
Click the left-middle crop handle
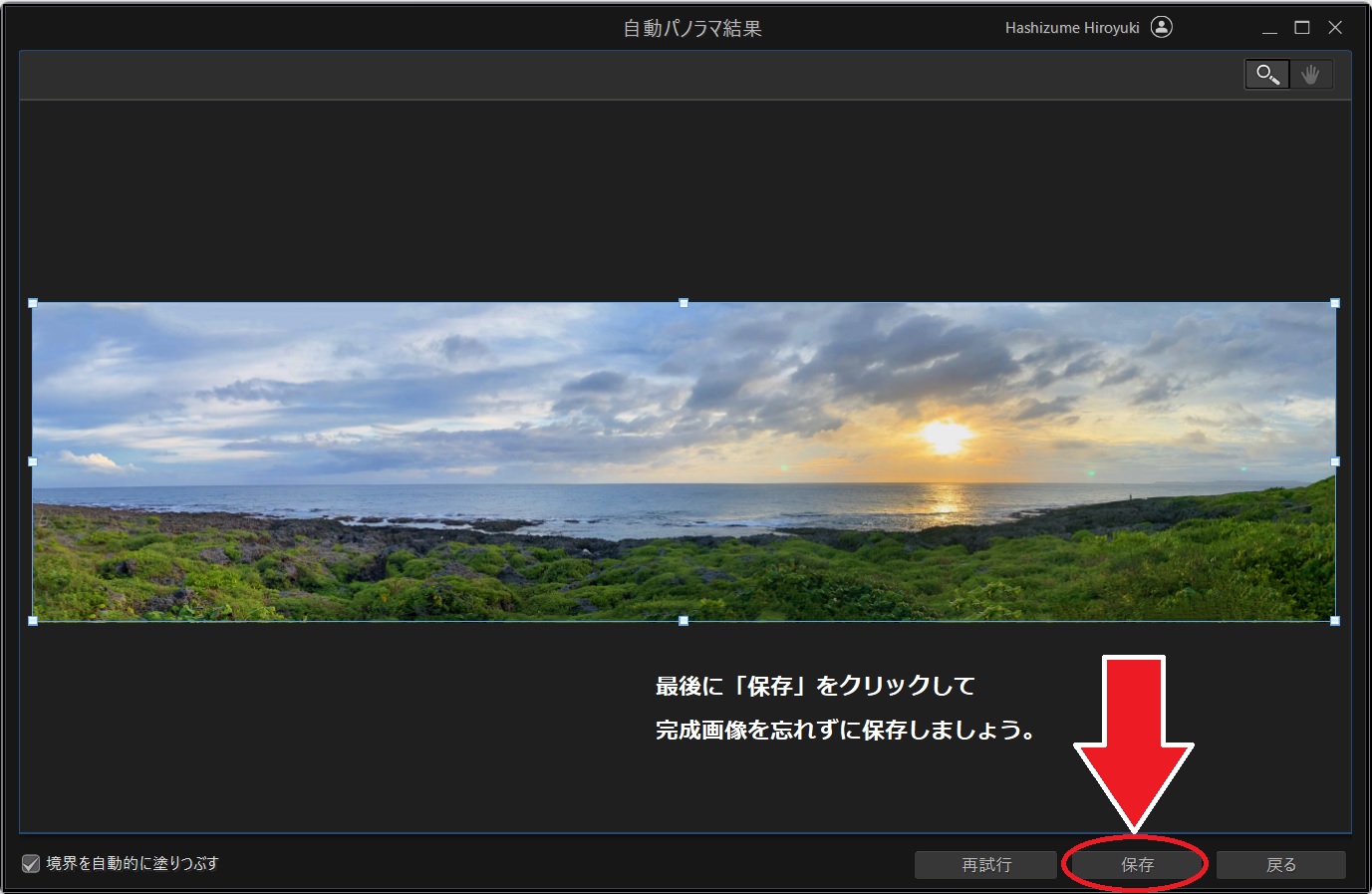pyautogui.click(x=33, y=461)
